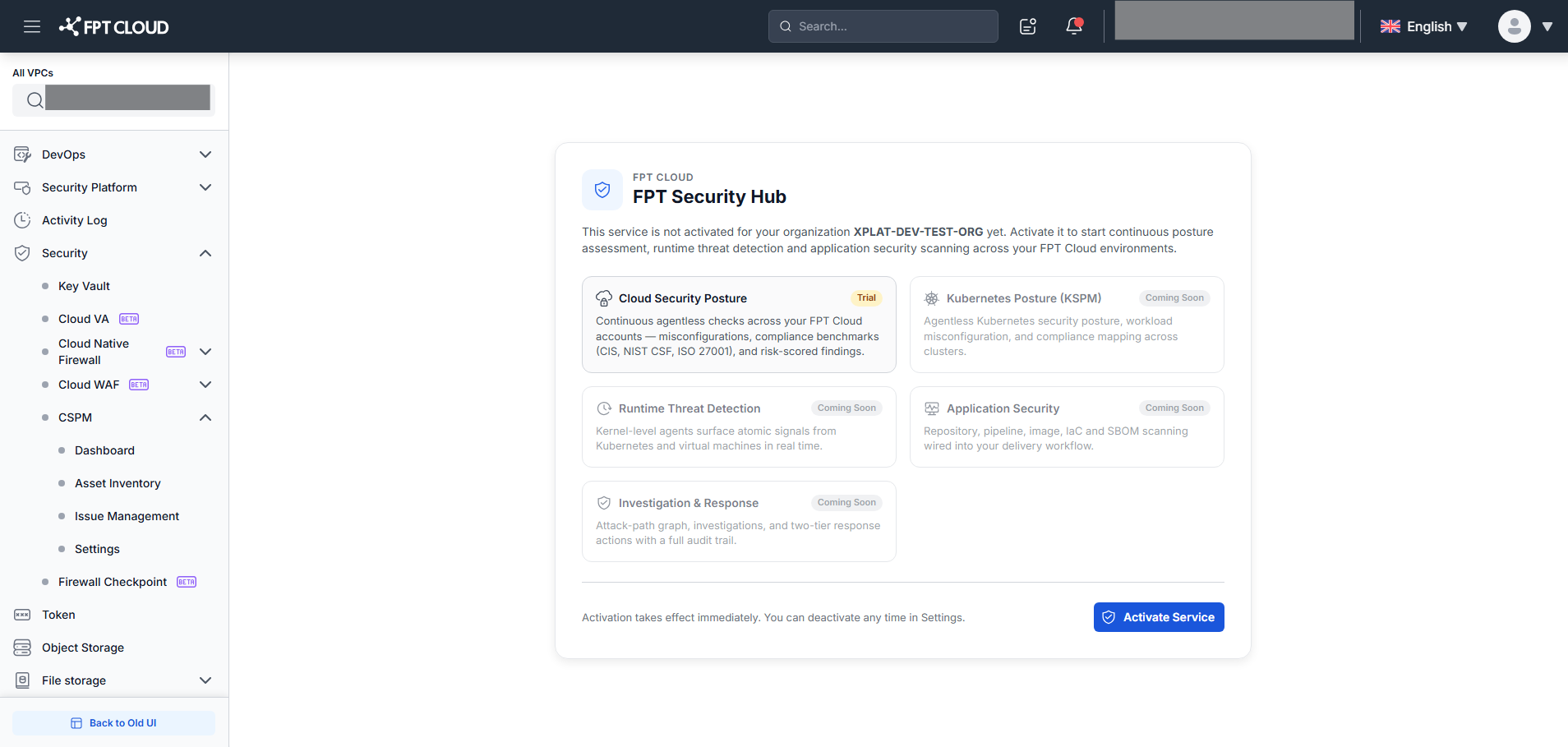Click the Runtime Threat Detection card title
Screen dimensions: 1568x747
[689, 408]
